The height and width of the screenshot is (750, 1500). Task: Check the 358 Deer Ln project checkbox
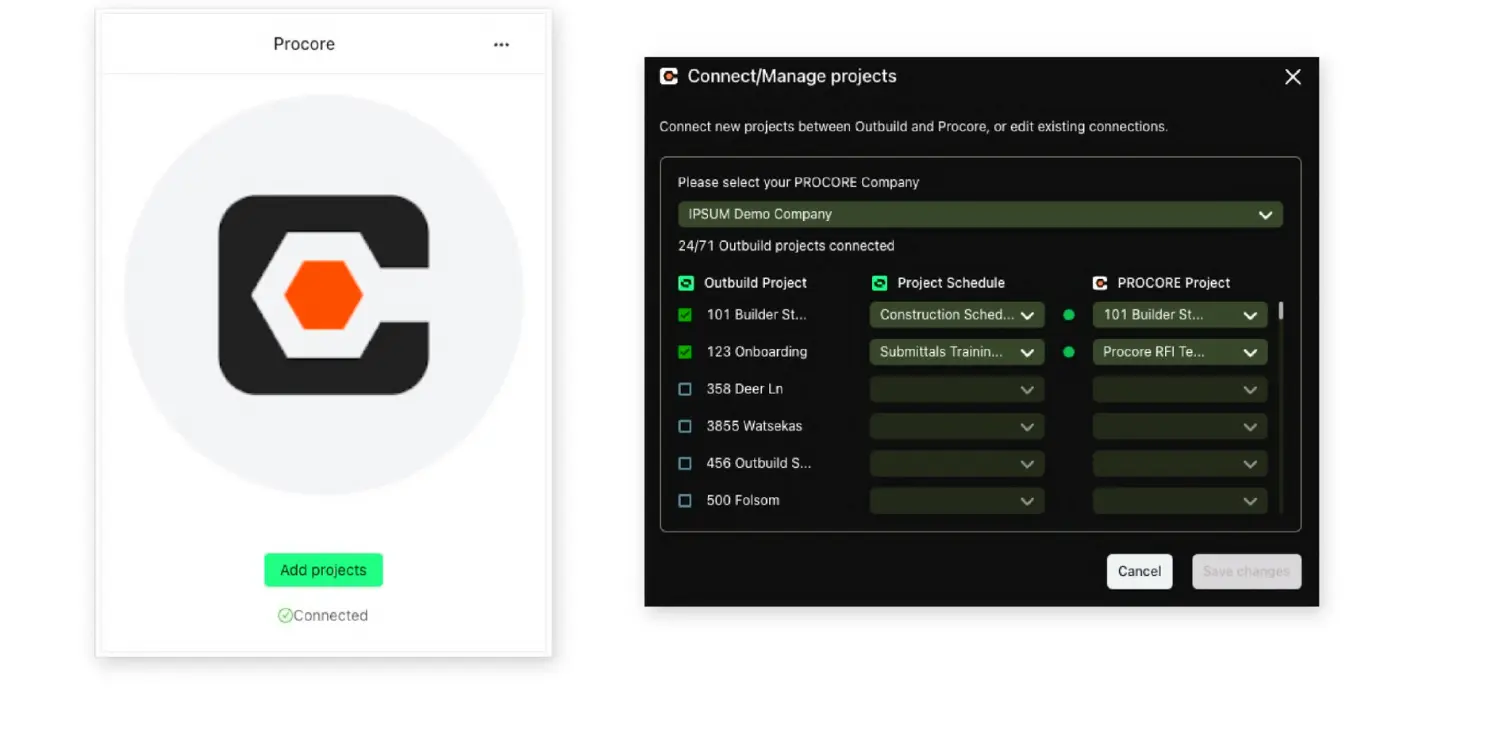[686, 389]
